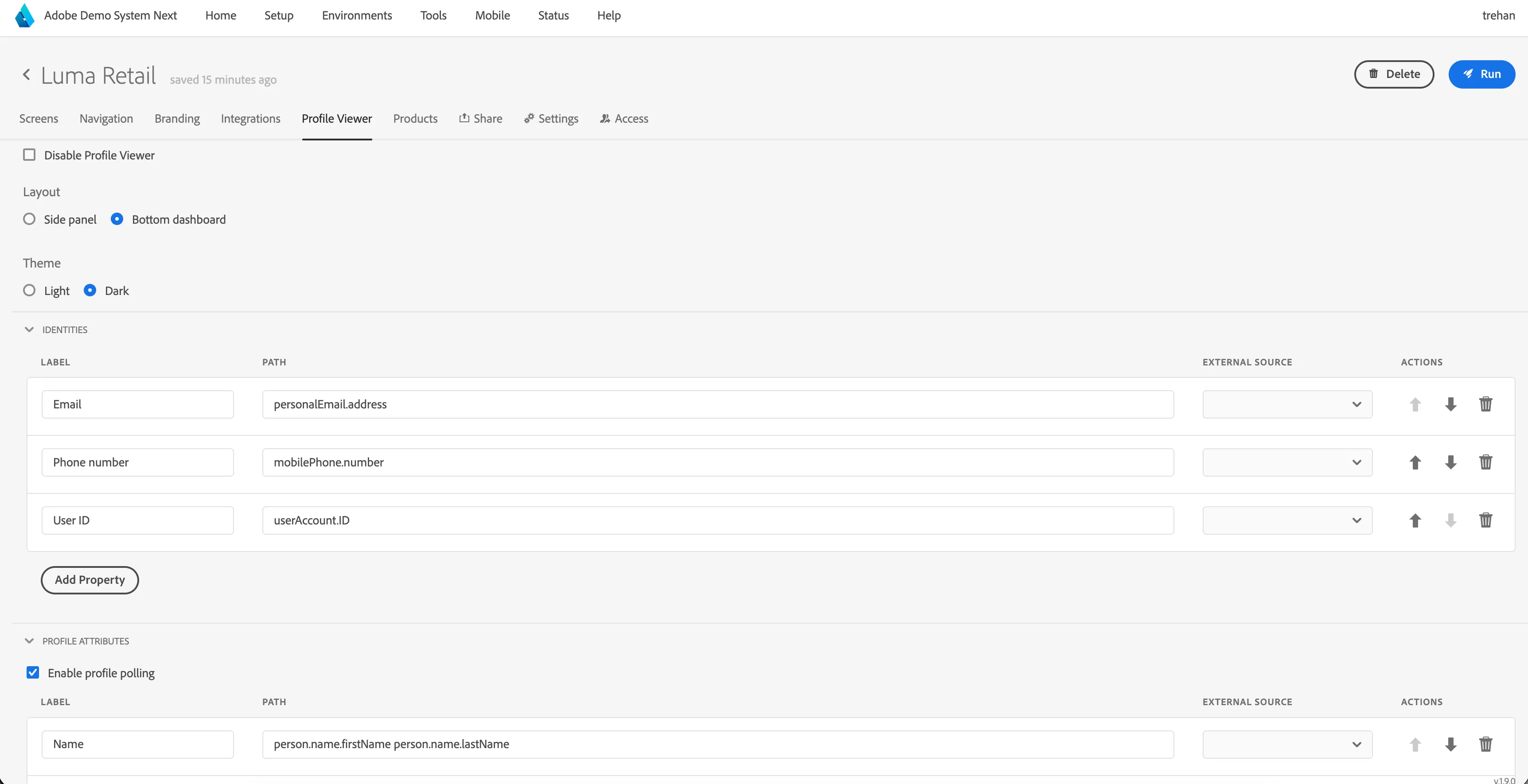Switch to the Navigation tab
This screenshot has width=1528, height=784.
(x=106, y=119)
